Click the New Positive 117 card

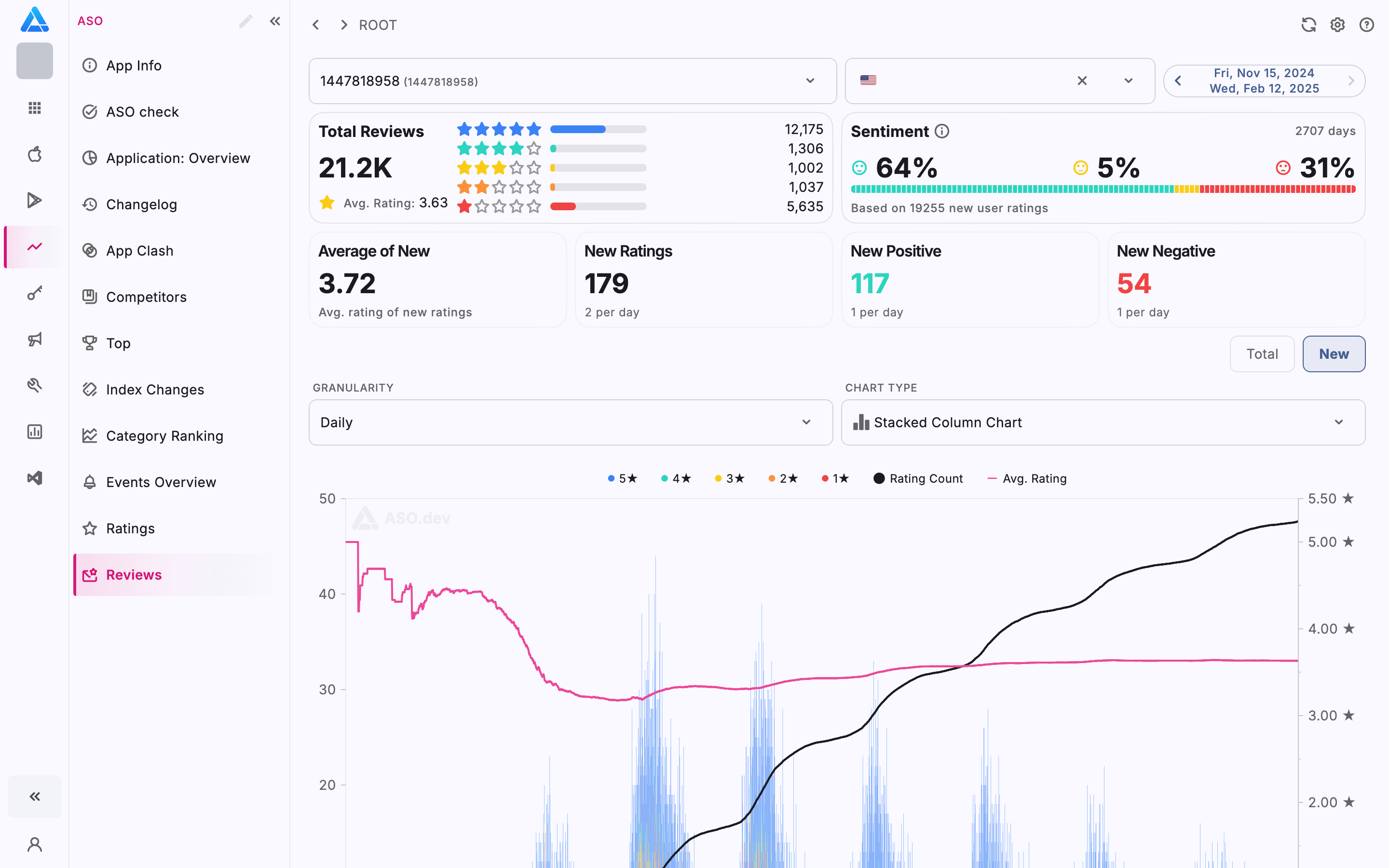click(x=970, y=280)
